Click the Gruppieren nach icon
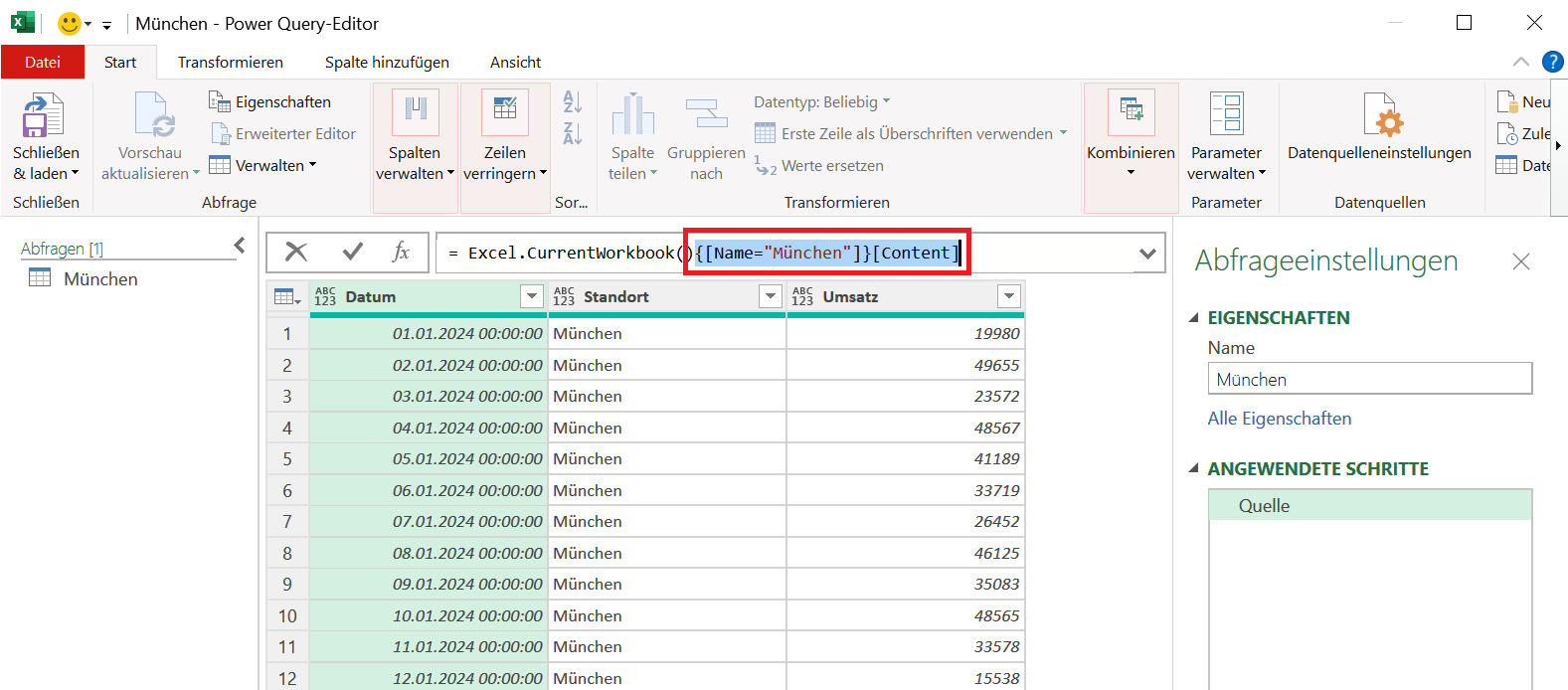This screenshot has width=1568, height=690. tap(706, 113)
